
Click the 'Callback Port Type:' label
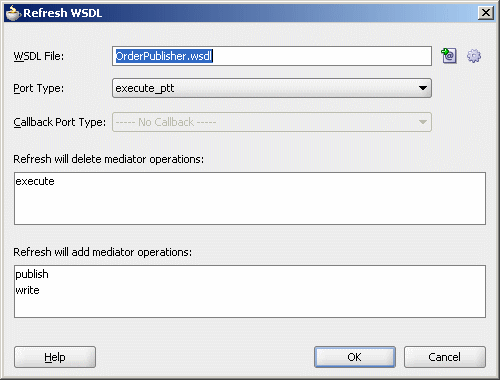60,122
